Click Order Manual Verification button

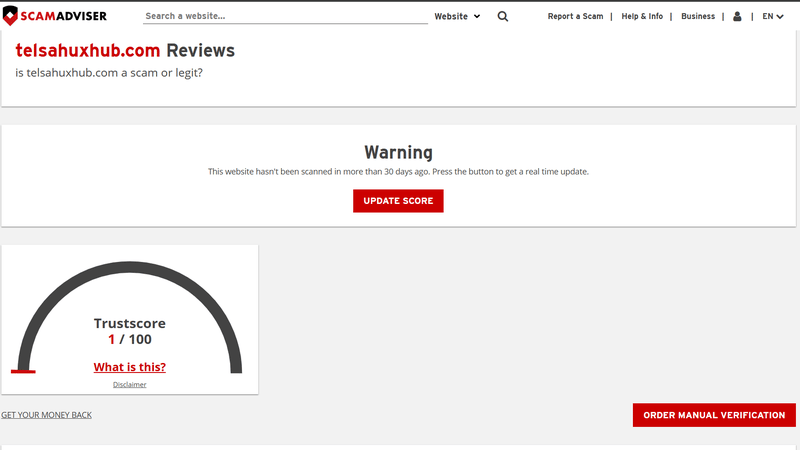[714, 415]
